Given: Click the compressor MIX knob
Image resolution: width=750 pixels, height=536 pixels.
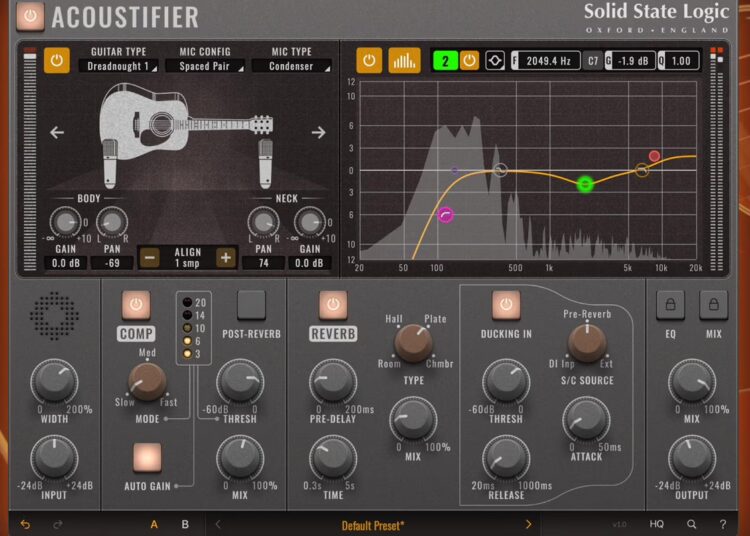Looking at the screenshot, I should point(240,459).
